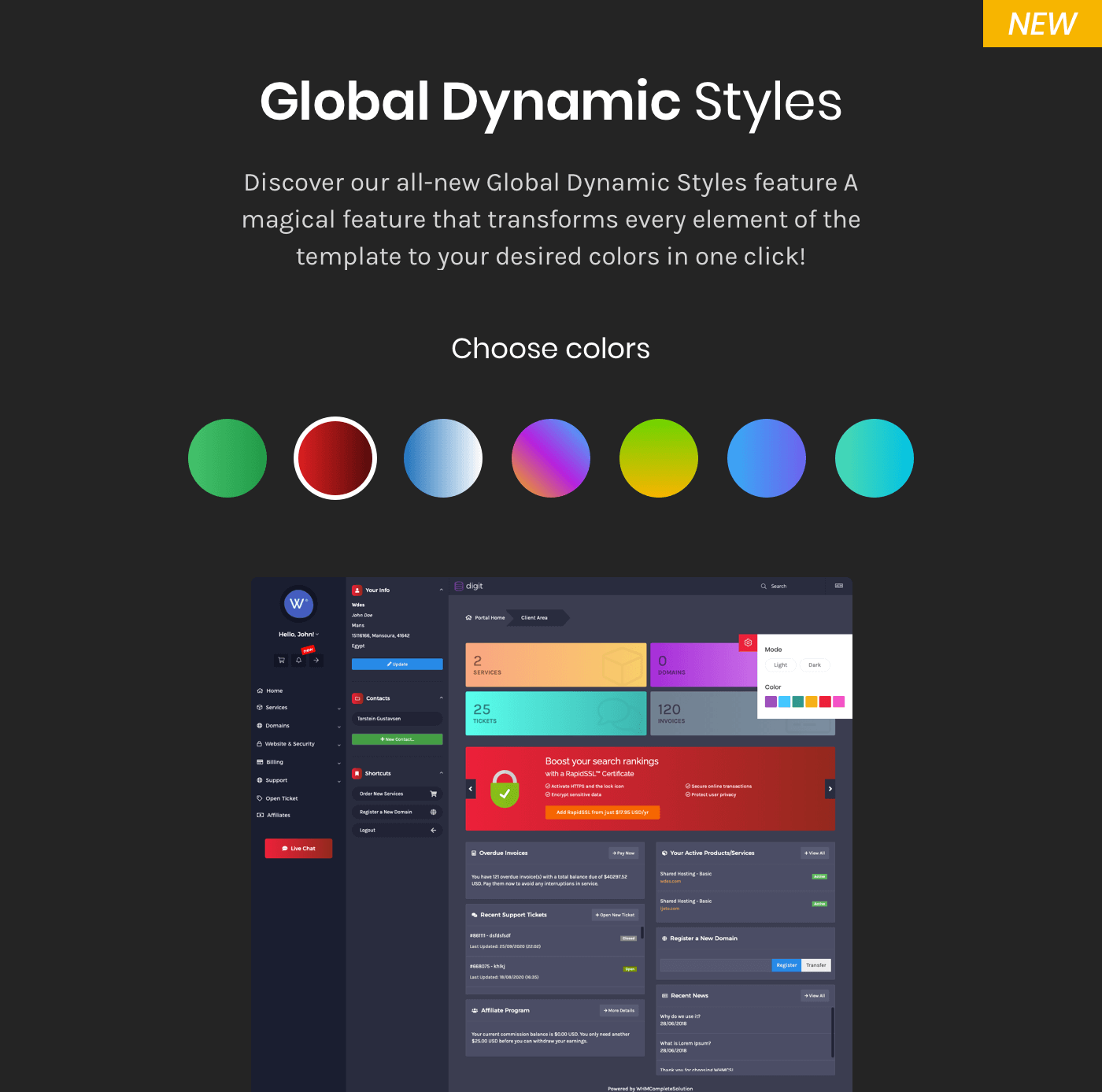
Task: Open the Hello, John! dropdown
Action: 298,634
